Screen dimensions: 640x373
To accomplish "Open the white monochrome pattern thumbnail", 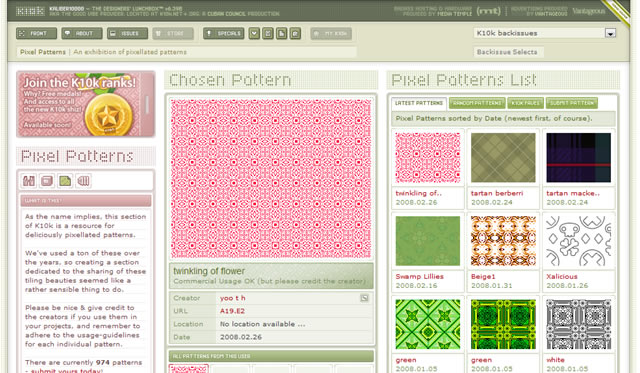I will pyautogui.click(x=579, y=324).
